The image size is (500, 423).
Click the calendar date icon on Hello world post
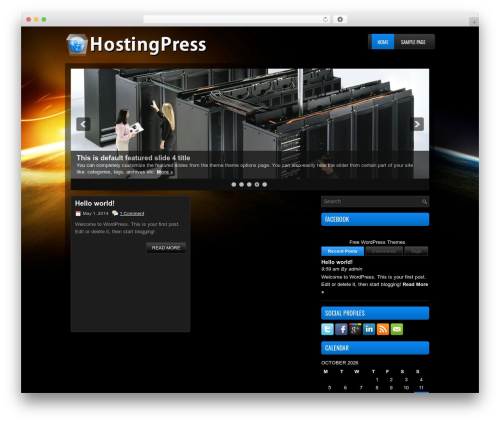point(78,213)
